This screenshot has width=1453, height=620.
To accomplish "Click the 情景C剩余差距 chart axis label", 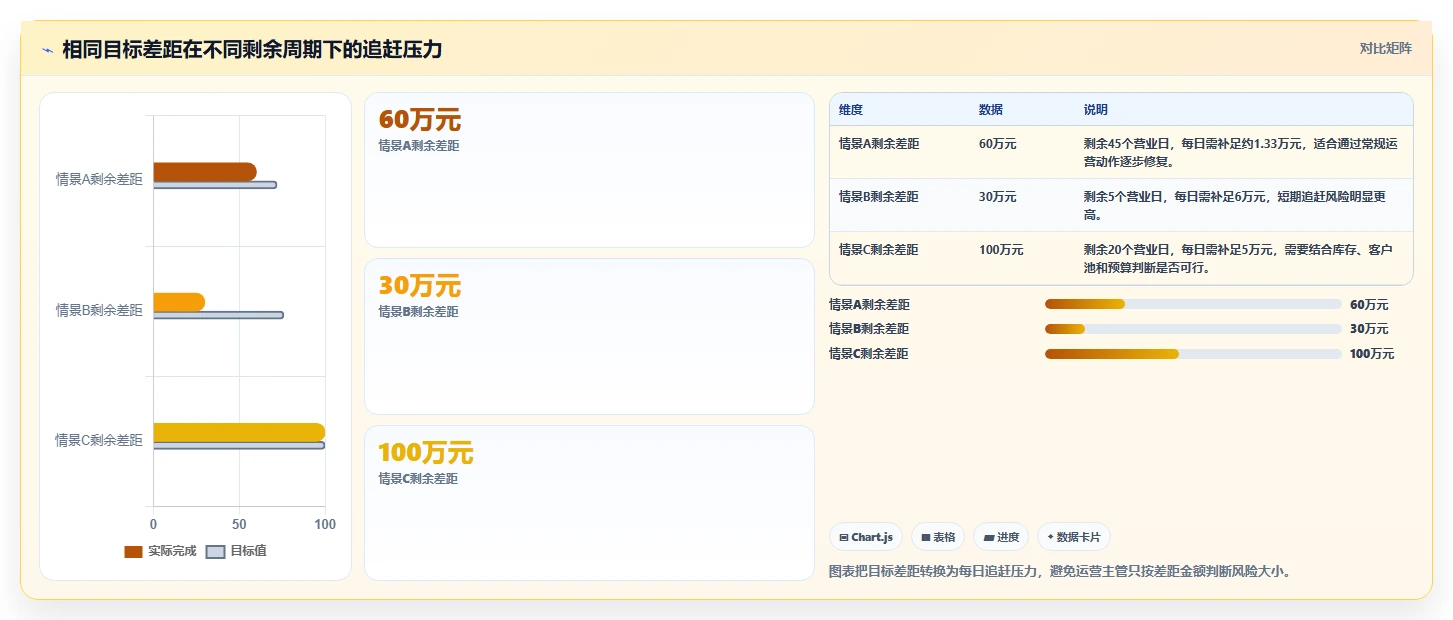I will tap(99, 440).
